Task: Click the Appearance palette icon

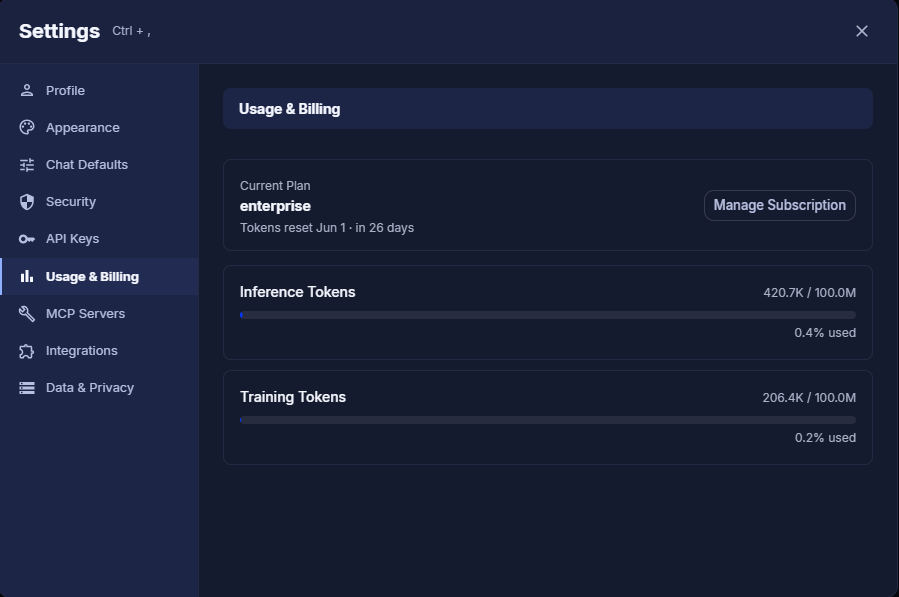Action: [26, 127]
